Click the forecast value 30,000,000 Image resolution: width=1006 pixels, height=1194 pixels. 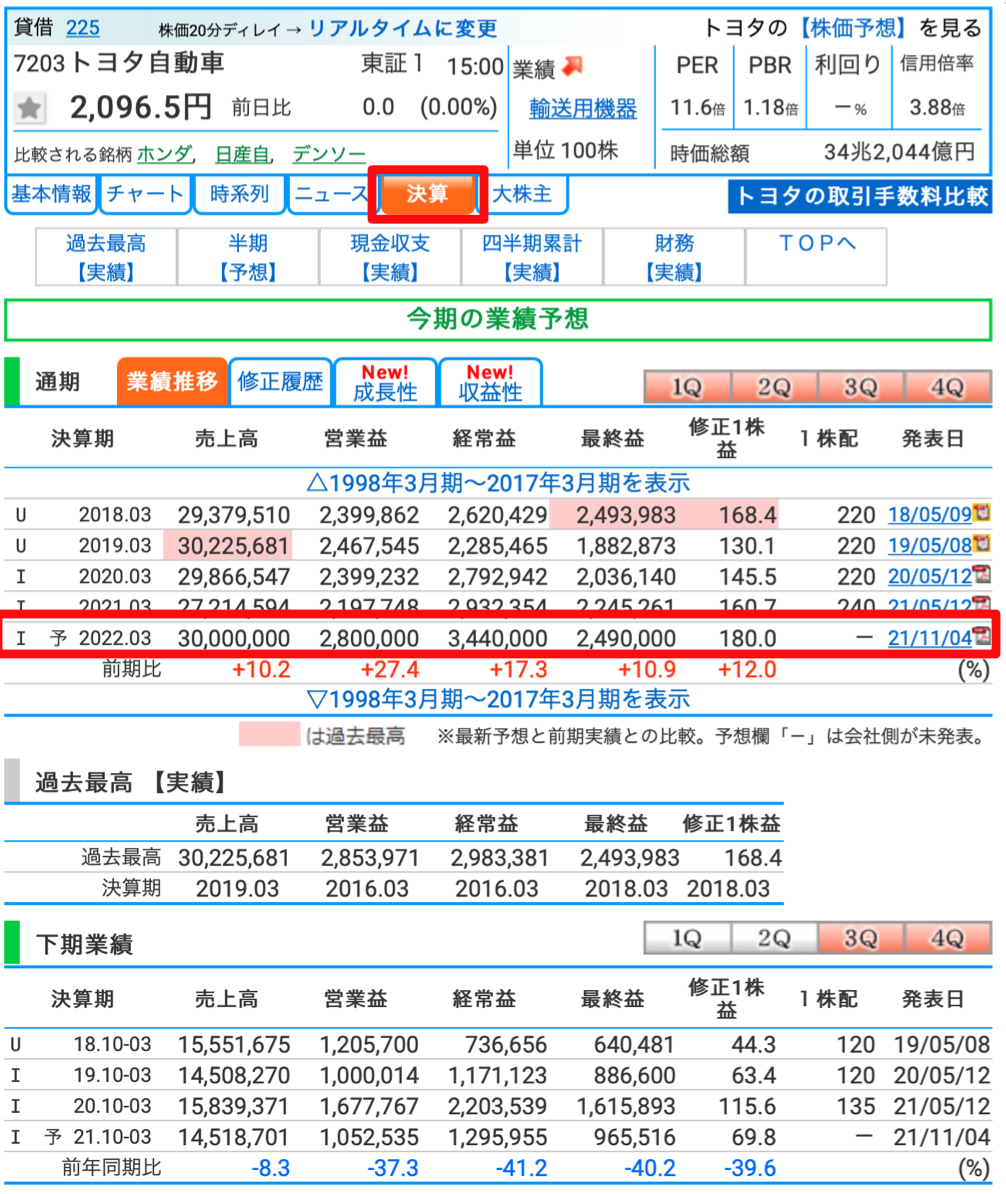pos(234,638)
